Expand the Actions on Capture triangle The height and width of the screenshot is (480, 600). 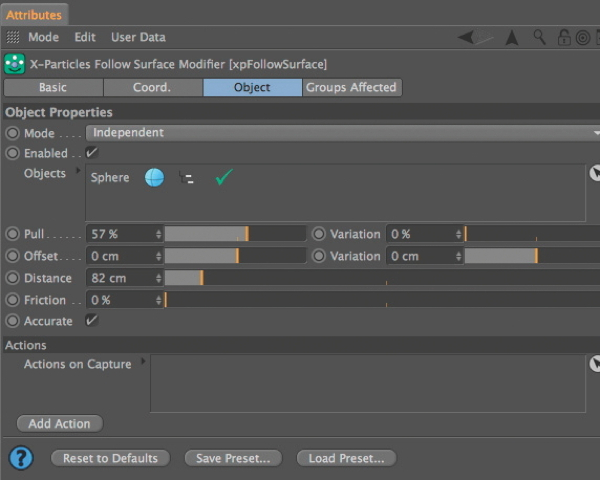(143, 362)
